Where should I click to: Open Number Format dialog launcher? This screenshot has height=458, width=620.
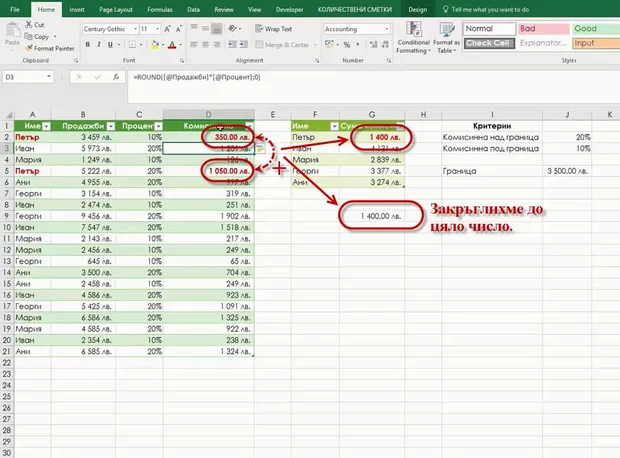[x=389, y=61]
